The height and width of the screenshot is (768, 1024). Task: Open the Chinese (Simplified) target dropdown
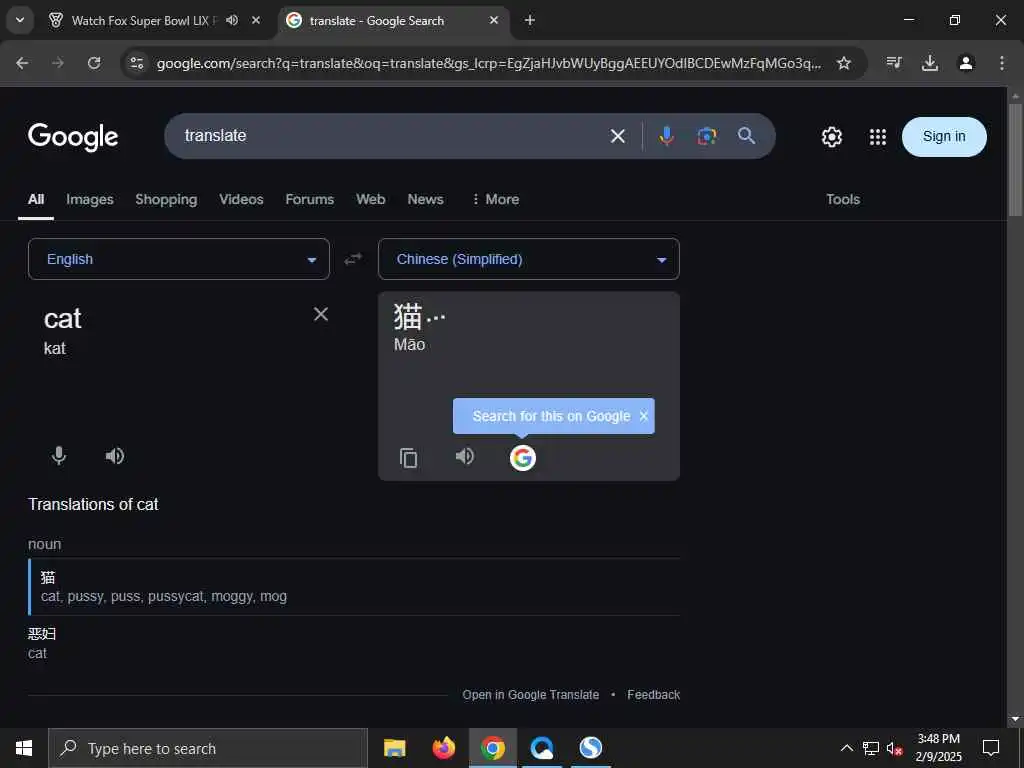coord(529,259)
